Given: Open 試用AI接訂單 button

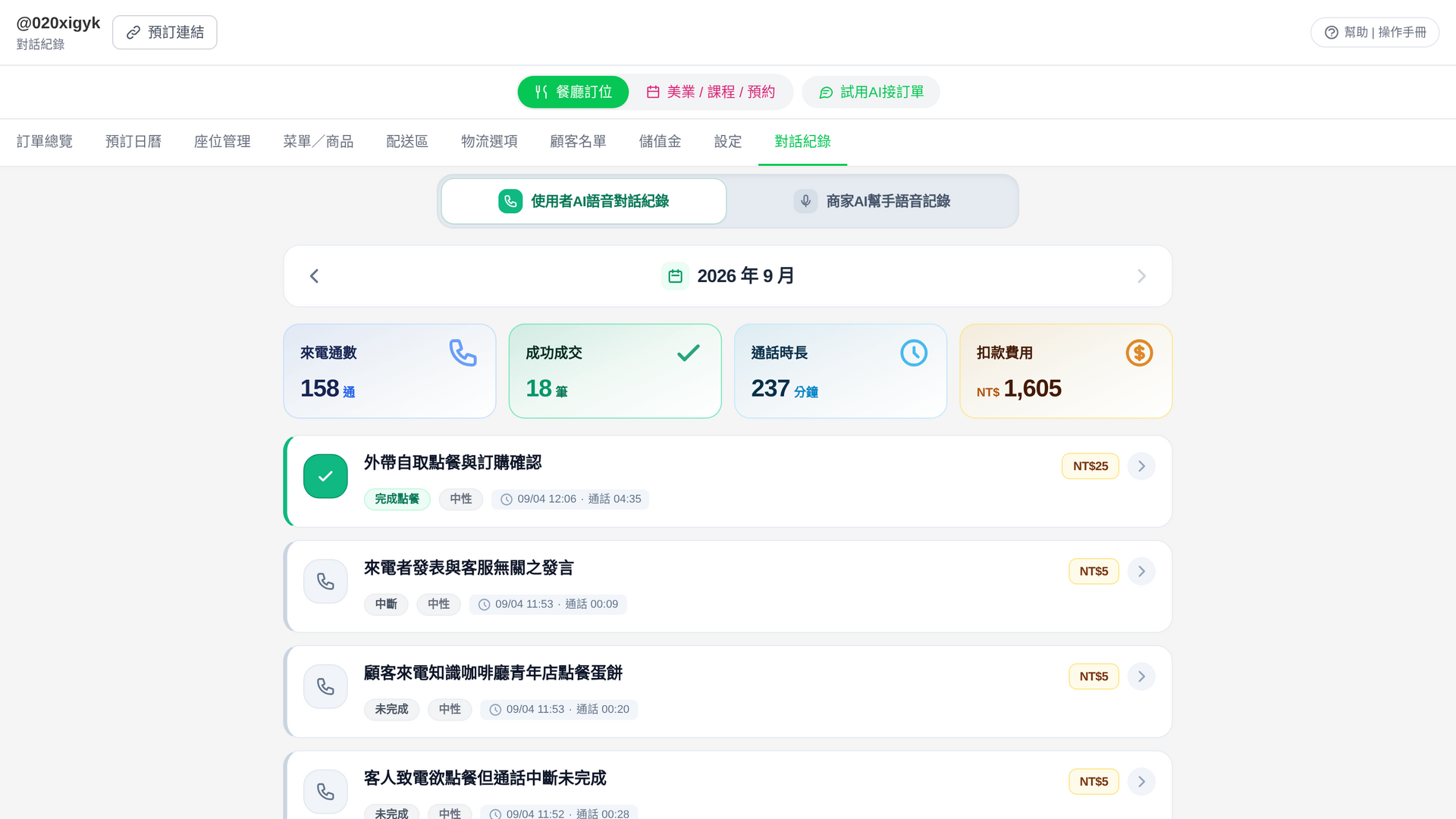Looking at the screenshot, I should [871, 92].
